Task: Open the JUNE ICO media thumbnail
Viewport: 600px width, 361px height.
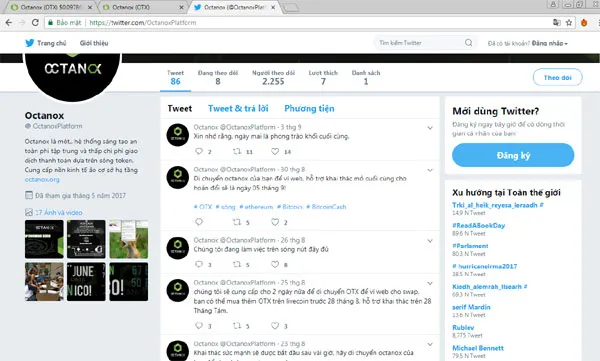Action: [86, 281]
